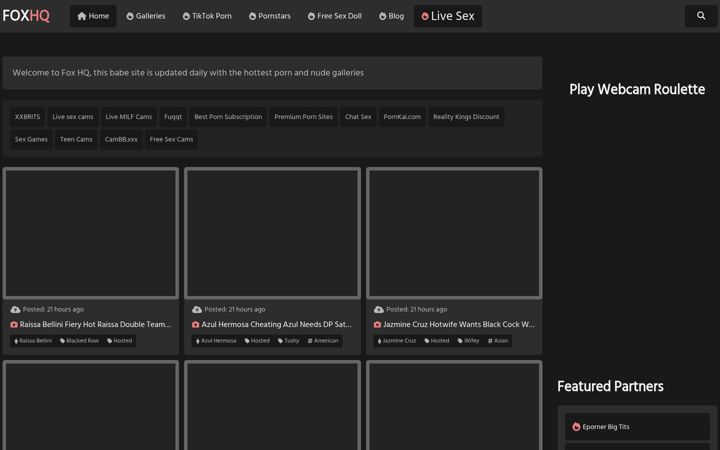The height and width of the screenshot is (450, 720).
Task: Open the Free Sex Doll nav item
Action: (x=335, y=16)
